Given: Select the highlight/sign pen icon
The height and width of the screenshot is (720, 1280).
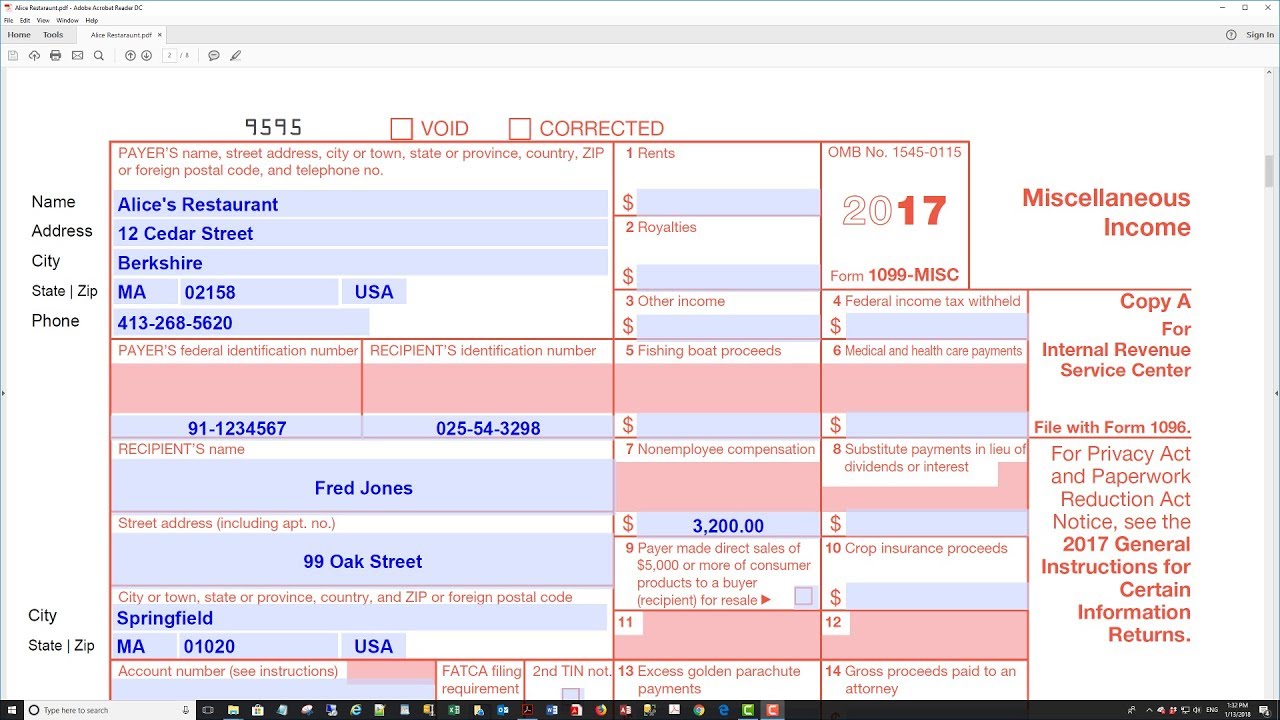Looking at the screenshot, I should [x=236, y=56].
